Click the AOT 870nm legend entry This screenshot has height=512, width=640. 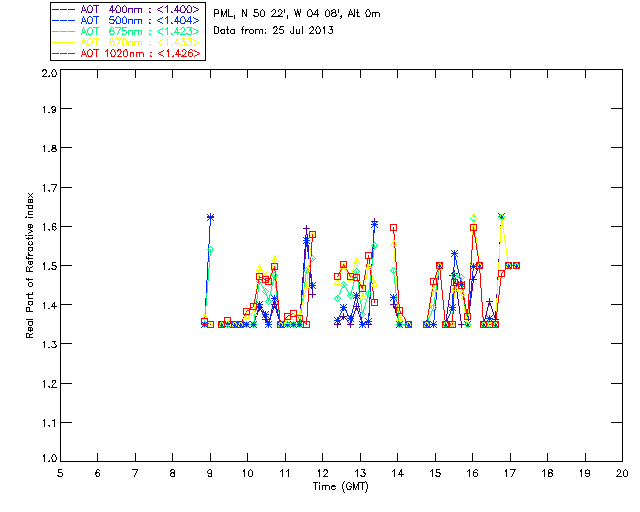pos(126,42)
